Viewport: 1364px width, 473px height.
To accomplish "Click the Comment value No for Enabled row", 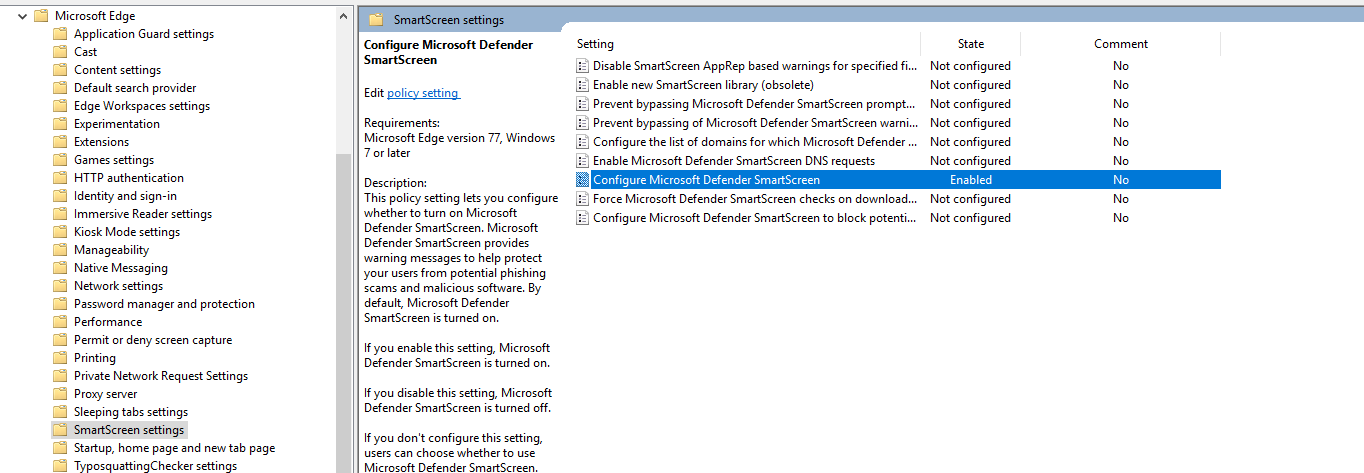I will 1121,180.
